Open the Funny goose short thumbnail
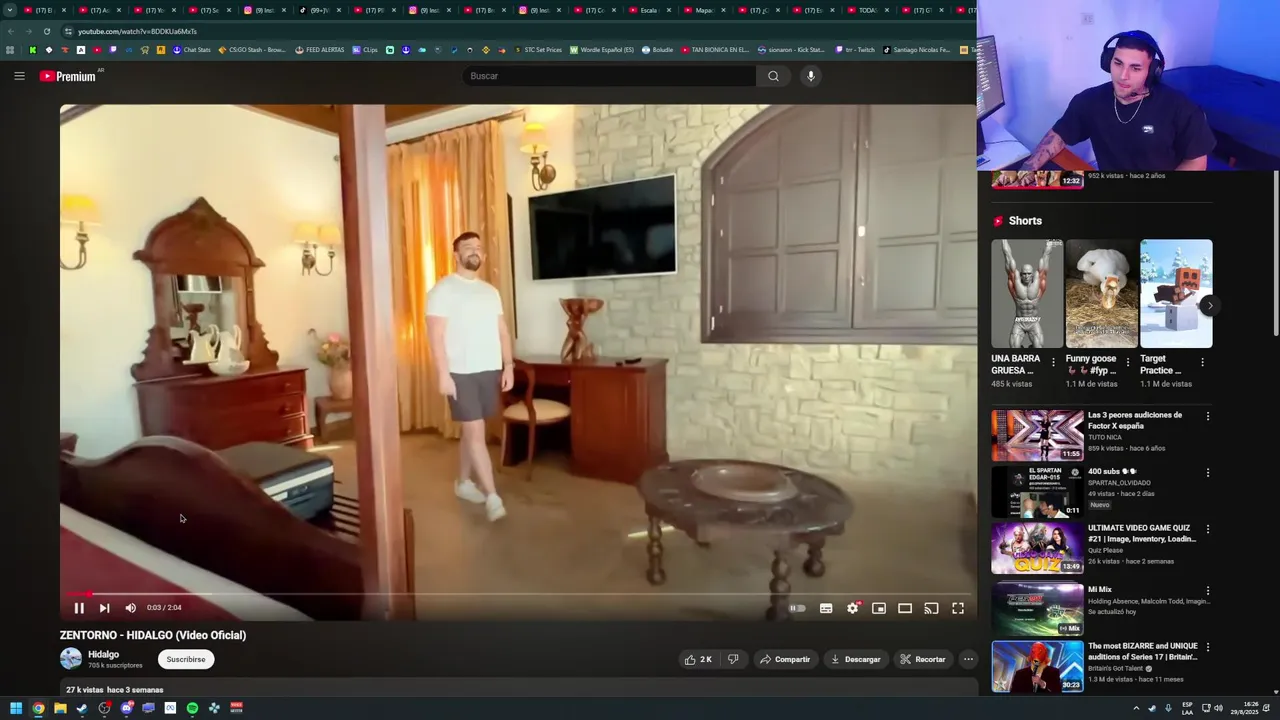1280x720 pixels. (x=1101, y=294)
